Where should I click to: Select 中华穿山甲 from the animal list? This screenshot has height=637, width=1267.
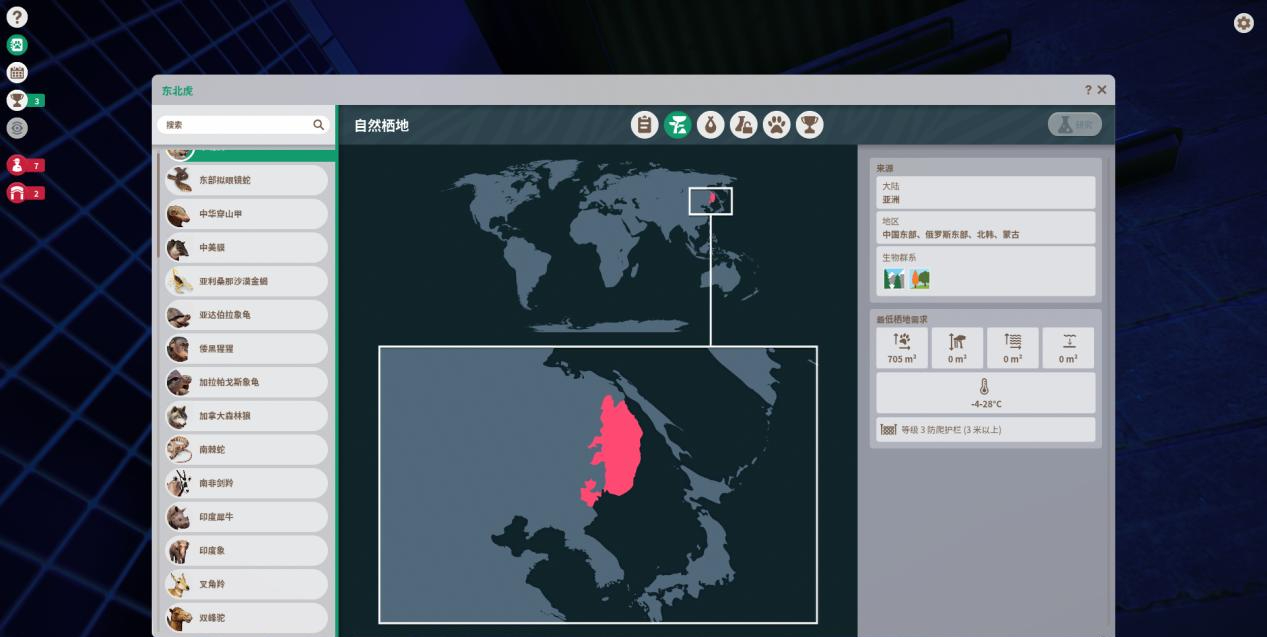tap(246, 214)
